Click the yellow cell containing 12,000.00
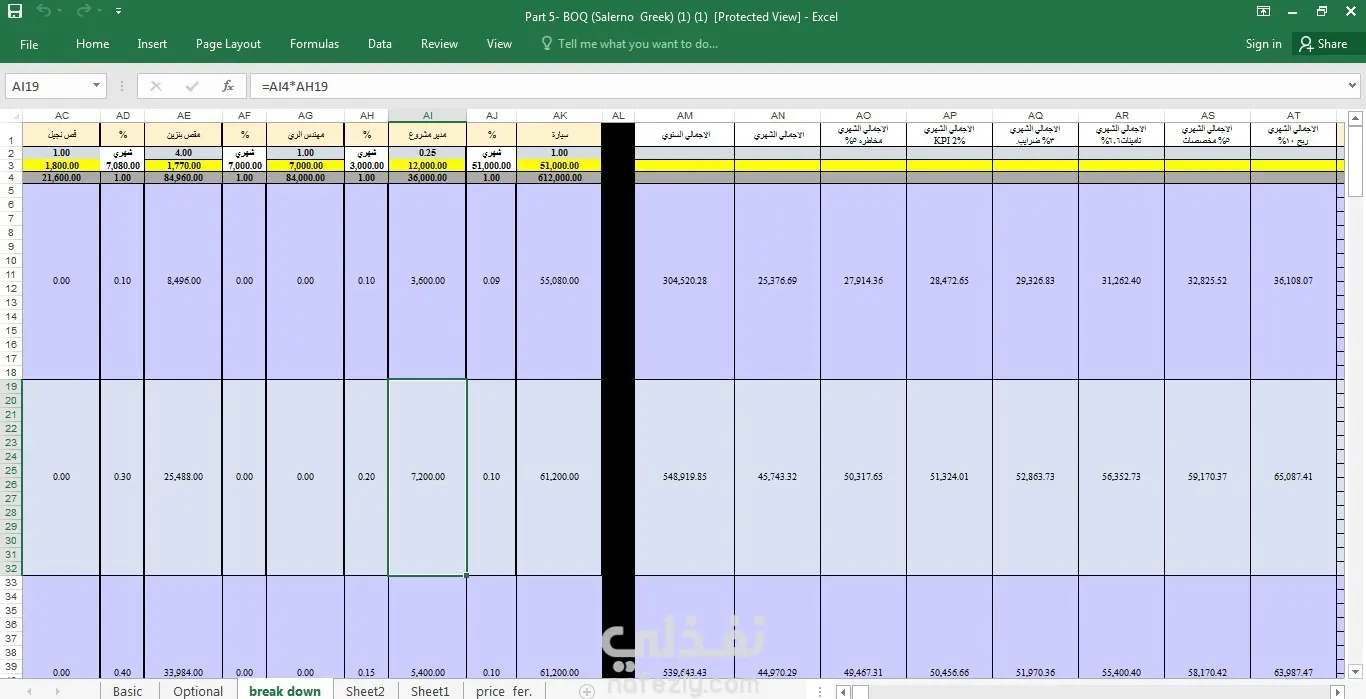This screenshot has height=699, width=1366. (427, 166)
